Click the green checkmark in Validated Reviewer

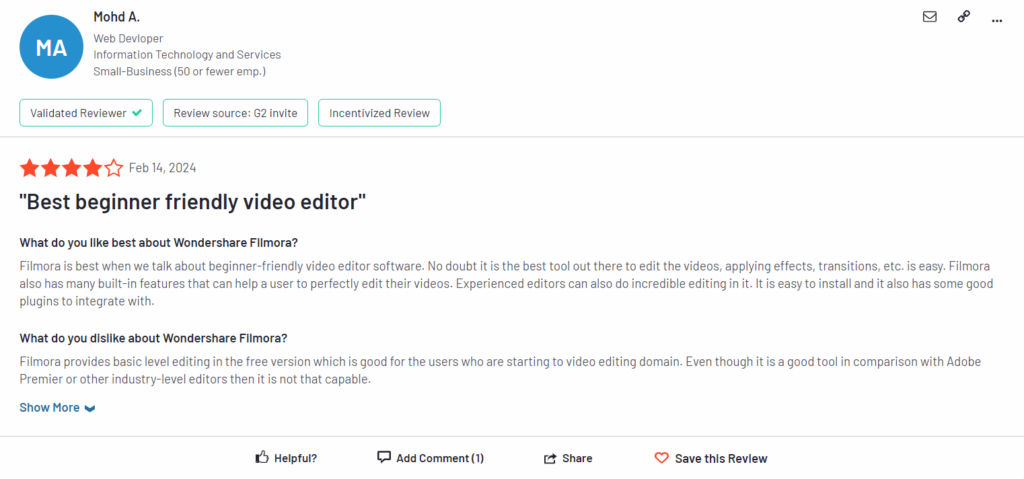(136, 112)
